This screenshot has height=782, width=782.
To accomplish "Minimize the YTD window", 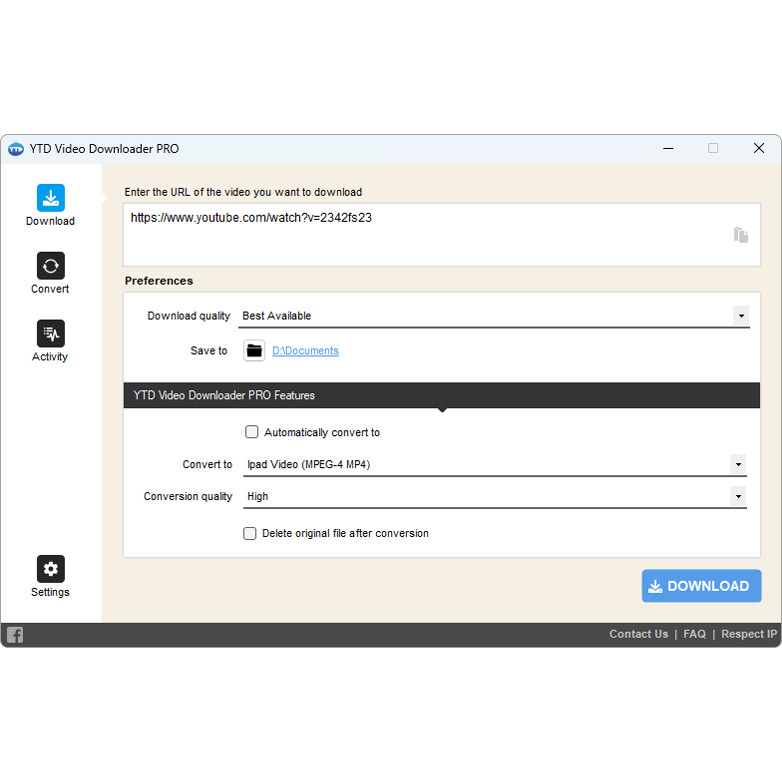I will coord(668,149).
